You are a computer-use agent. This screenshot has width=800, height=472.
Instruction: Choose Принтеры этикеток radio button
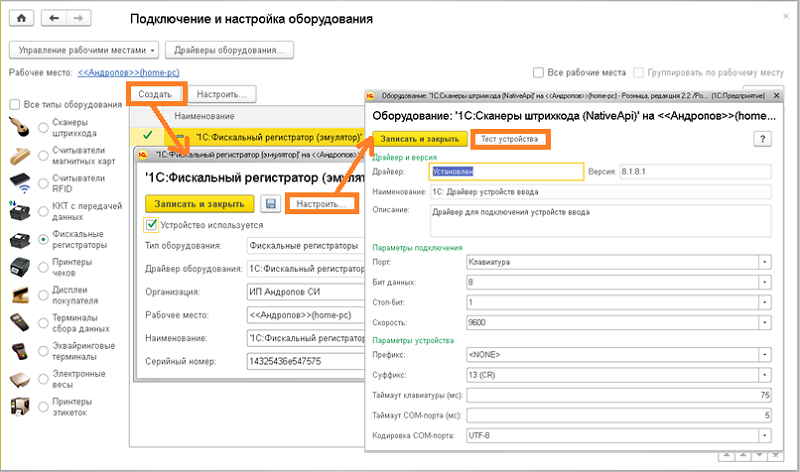pyautogui.click(x=43, y=407)
